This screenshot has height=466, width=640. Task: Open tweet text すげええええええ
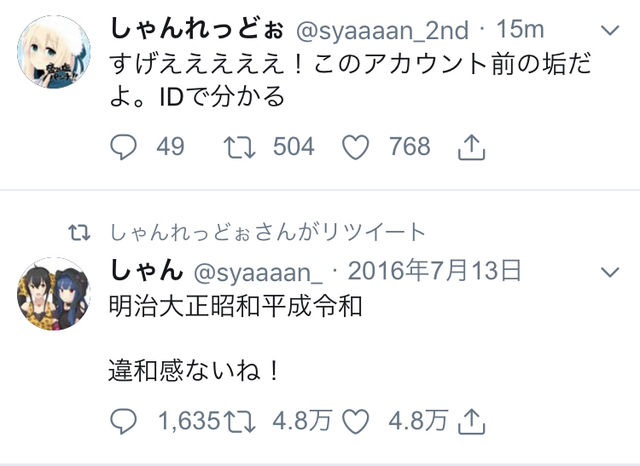click(x=351, y=81)
